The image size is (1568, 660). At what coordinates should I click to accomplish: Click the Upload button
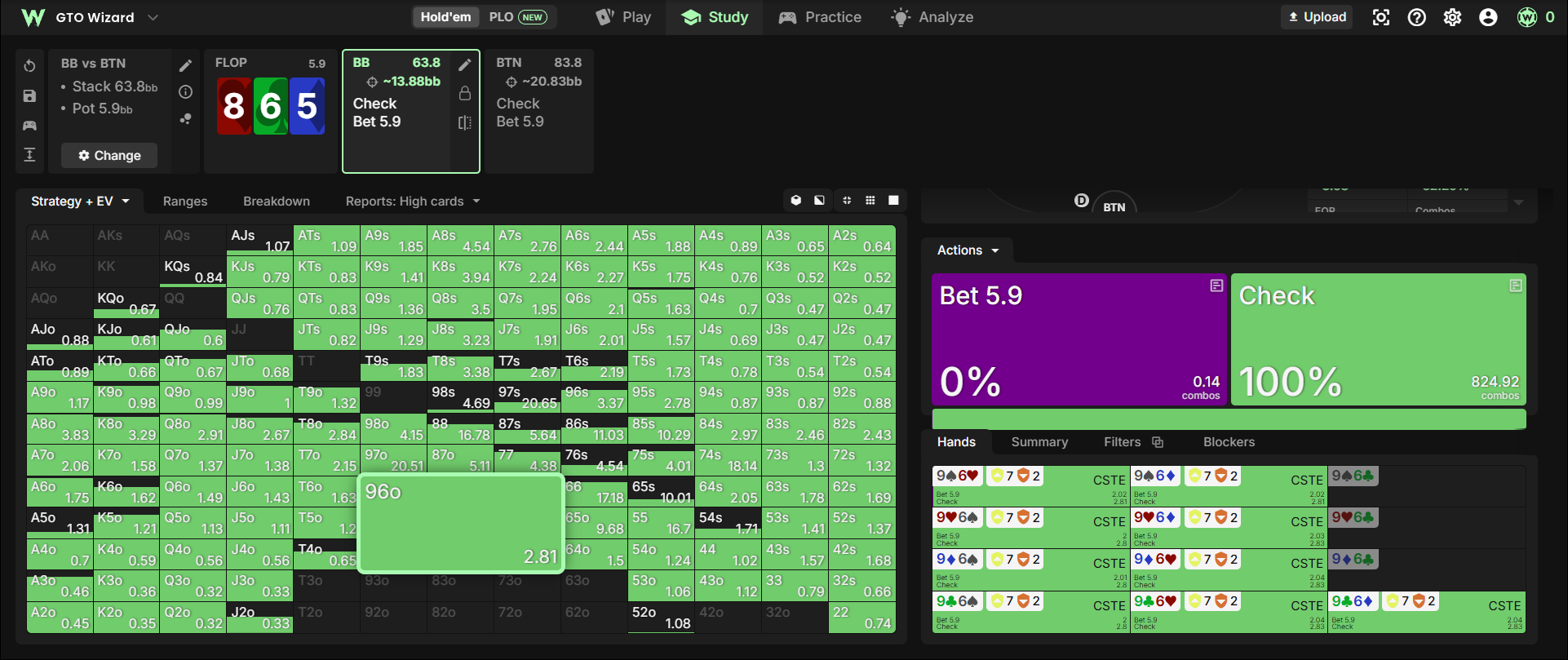[x=1317, y=17]
